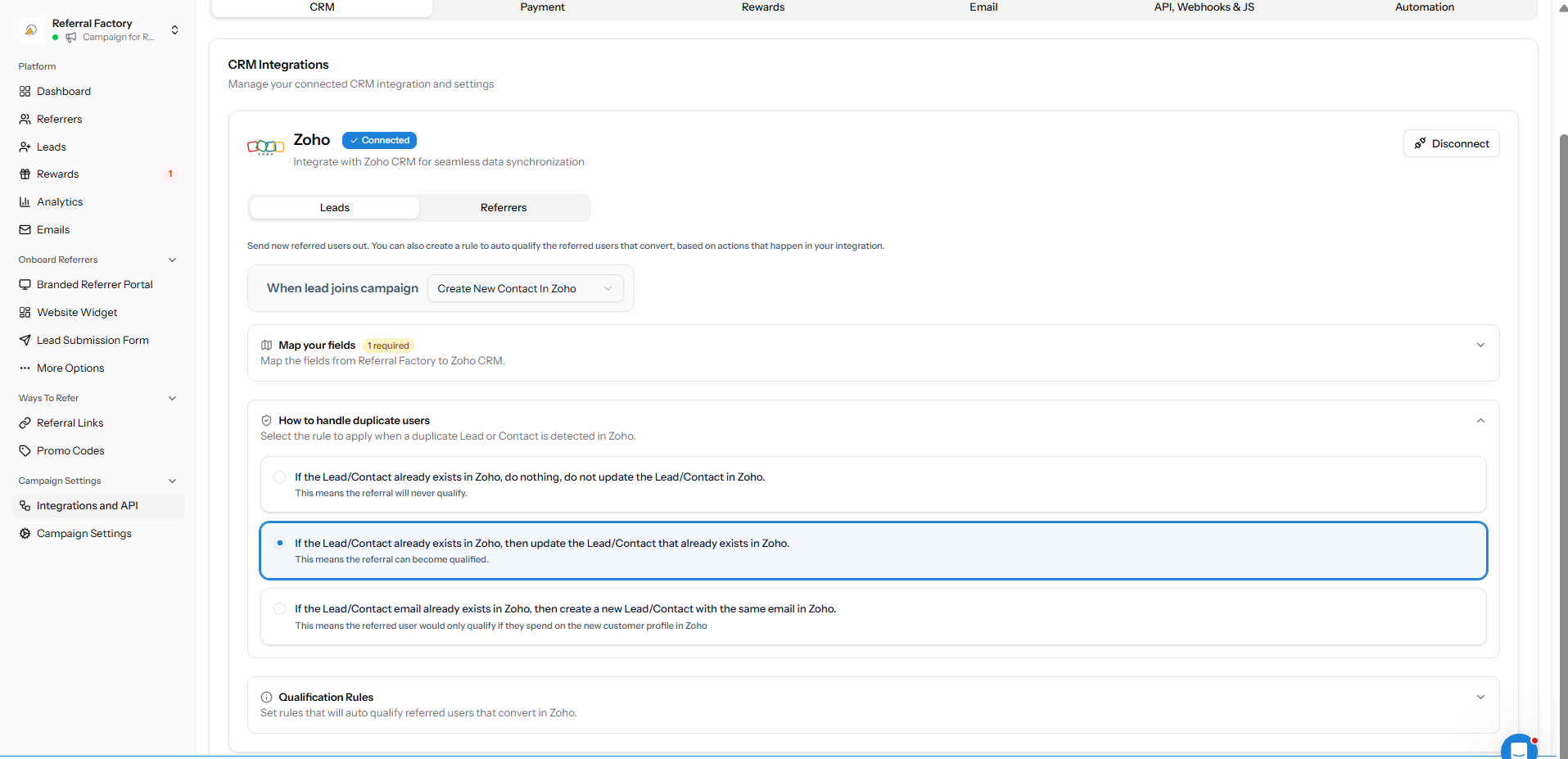Click the Campaign Settings gear icon
This screenshot has width=1568, height=759.
point(25,534)
